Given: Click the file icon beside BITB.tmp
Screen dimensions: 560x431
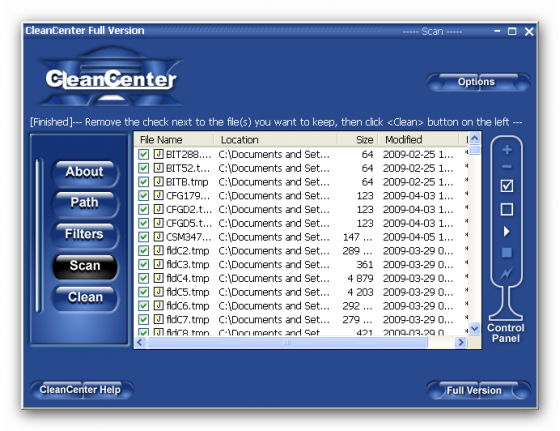Looking at the screenshot, I should click(158, 182).
